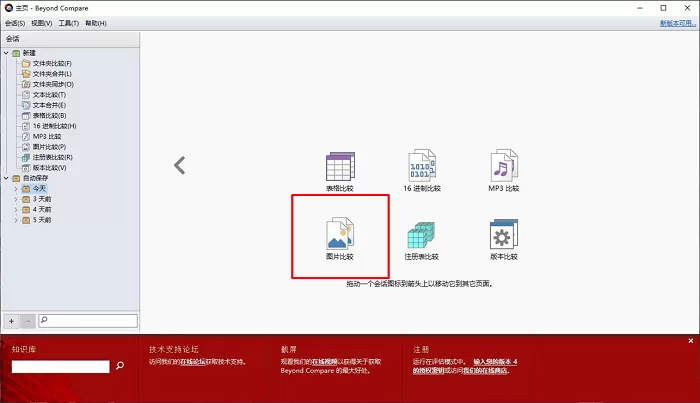Close the red bottom info panel
Viewport: 700px width, 403px height.
[x=691, y=341]
